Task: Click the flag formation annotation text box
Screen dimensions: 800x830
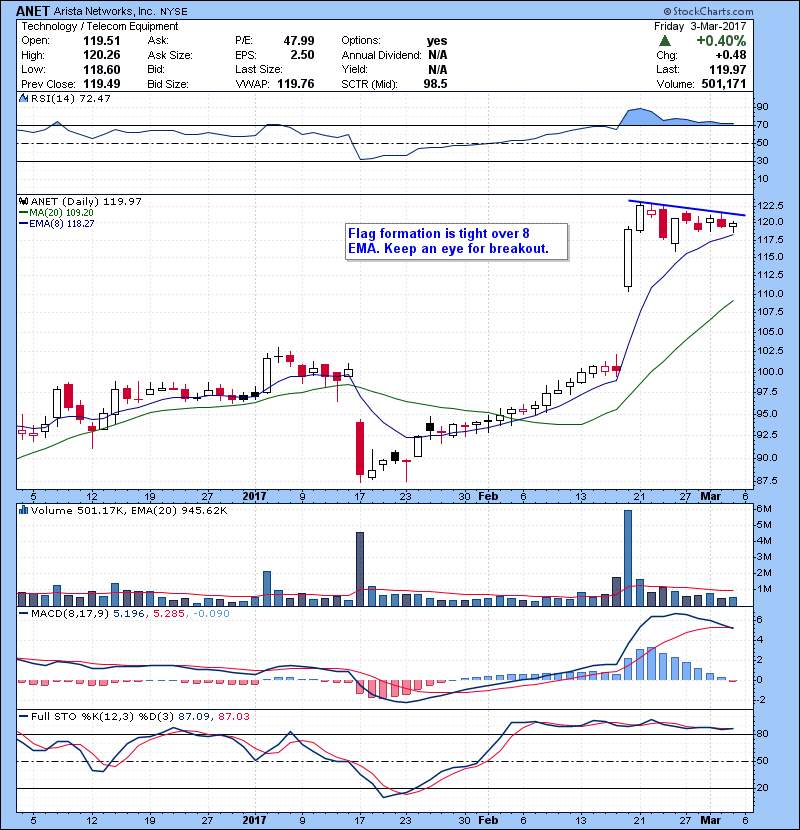Action: point(456,241)
